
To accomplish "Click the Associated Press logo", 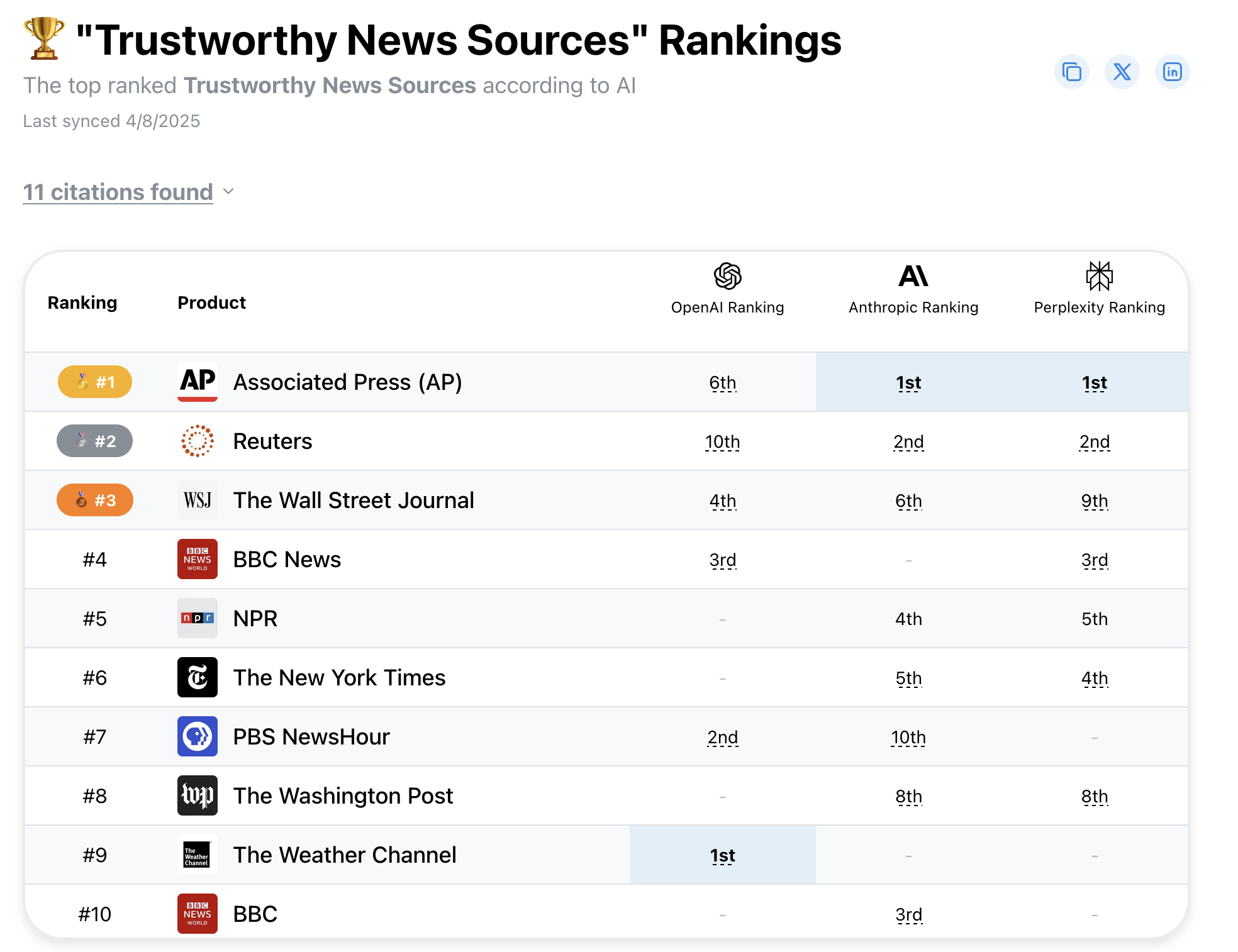I will (x=198, y=382).
